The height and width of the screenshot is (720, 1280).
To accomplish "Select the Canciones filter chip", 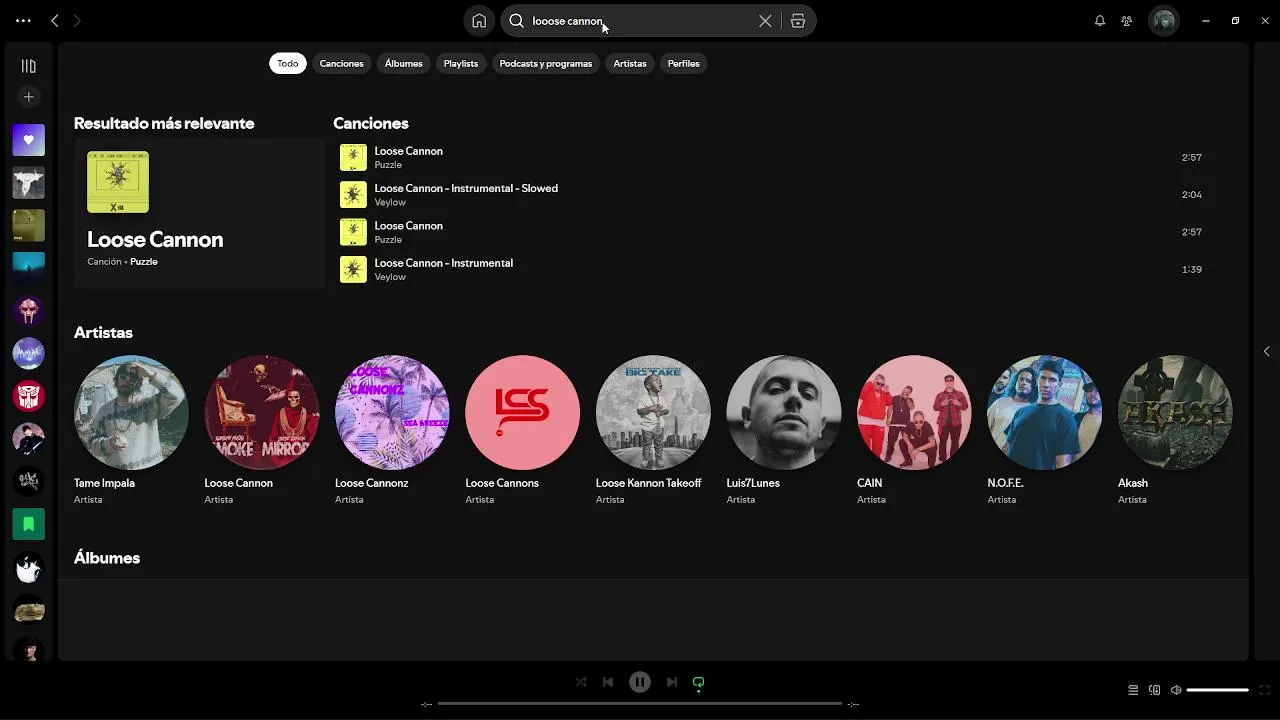I will point(342,63).
